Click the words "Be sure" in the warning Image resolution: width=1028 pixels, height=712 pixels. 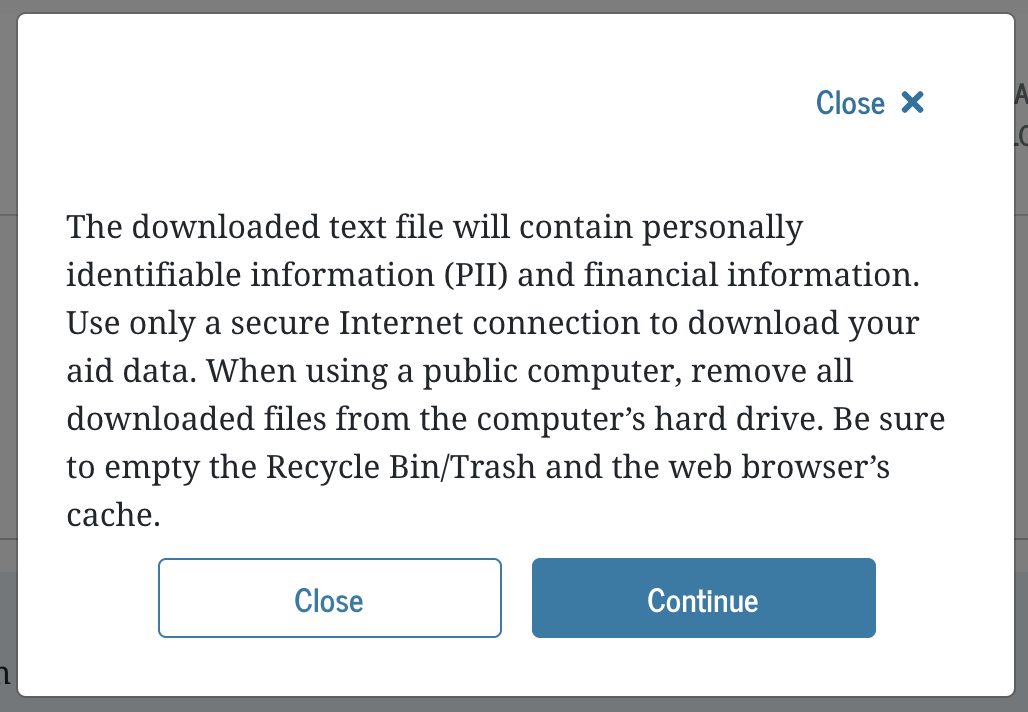(x=892, y=420)
